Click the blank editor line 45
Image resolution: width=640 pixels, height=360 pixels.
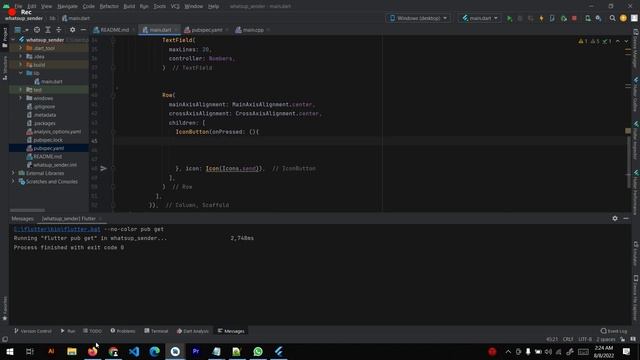pos(371,141)
